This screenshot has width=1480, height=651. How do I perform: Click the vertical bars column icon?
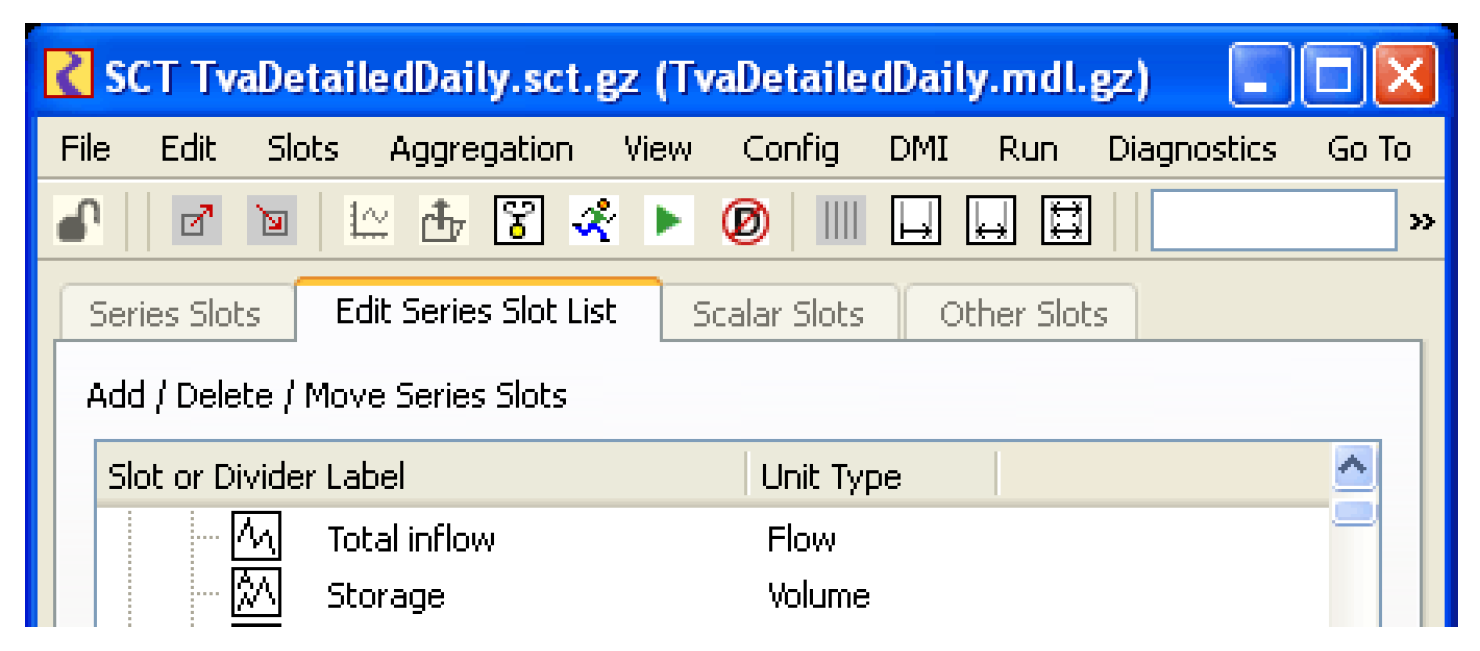pyautogui.click(x=841, y=220)
